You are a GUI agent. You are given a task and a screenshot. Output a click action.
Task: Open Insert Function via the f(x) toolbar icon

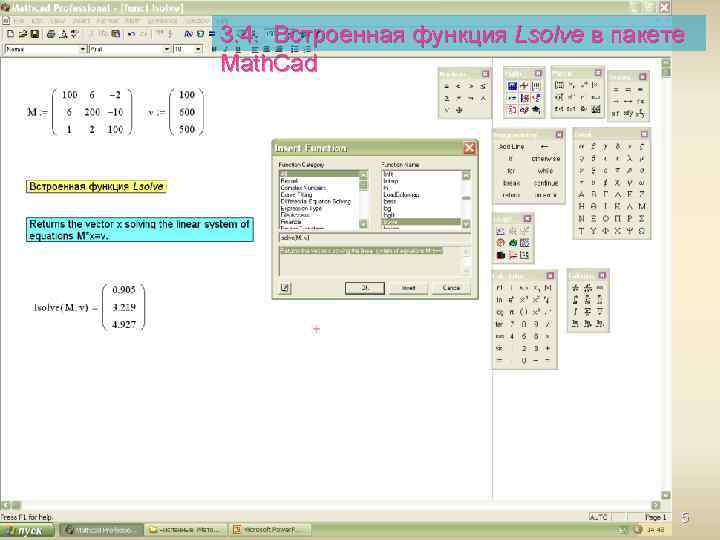click(x=188, y=34)
